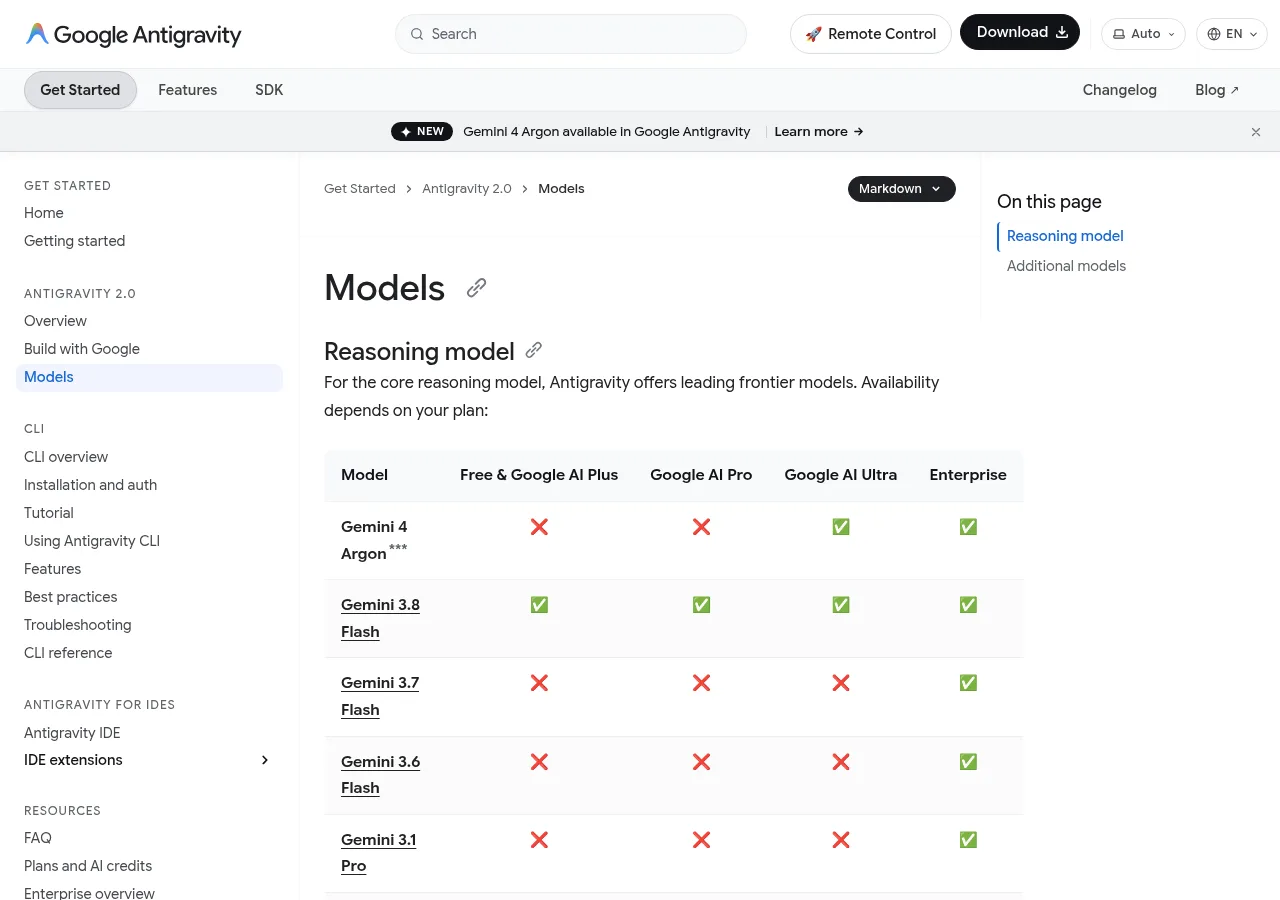Go to Home in the sidebar
The height and width of the screenshot is (900, 1280).
tap(44, 213)
